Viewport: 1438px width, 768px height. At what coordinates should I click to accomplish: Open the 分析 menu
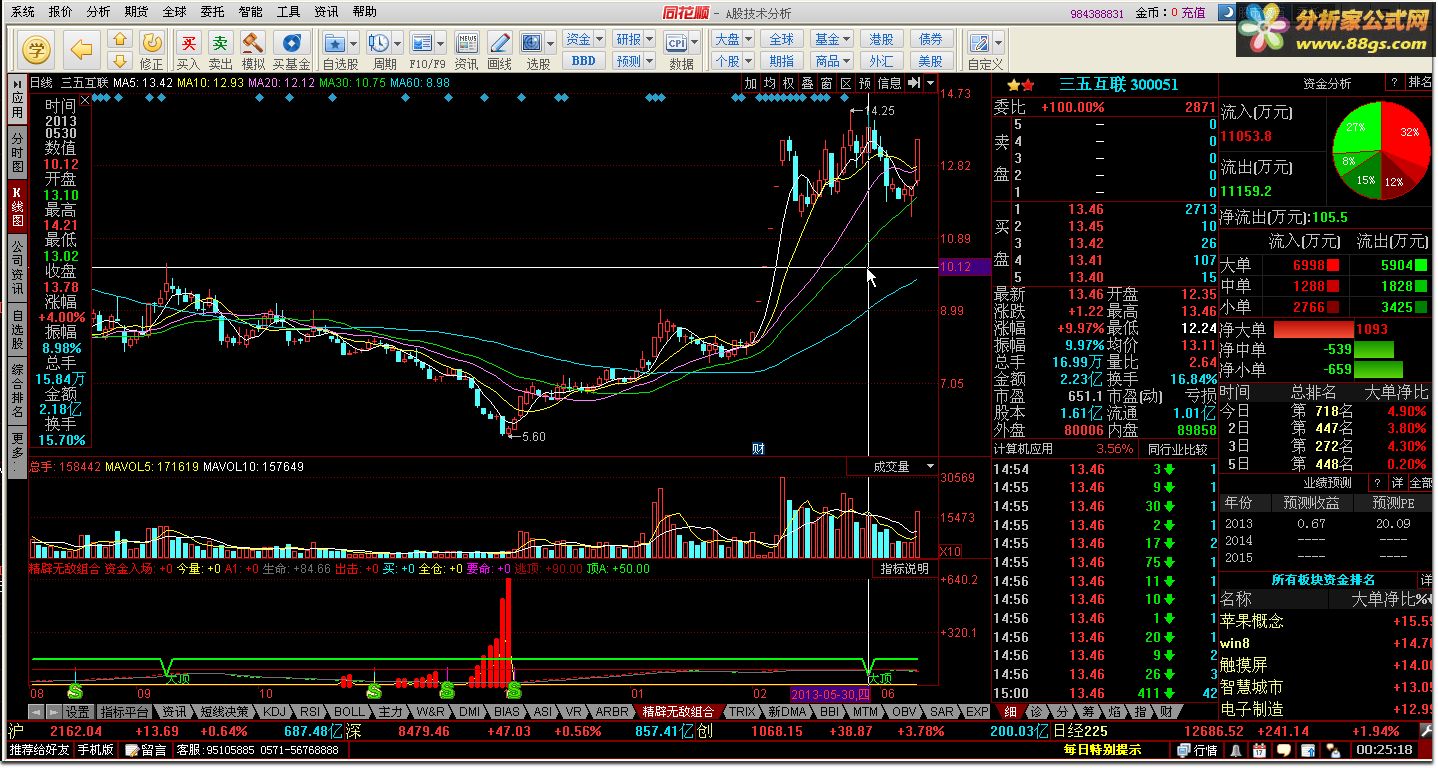[98, 12]
